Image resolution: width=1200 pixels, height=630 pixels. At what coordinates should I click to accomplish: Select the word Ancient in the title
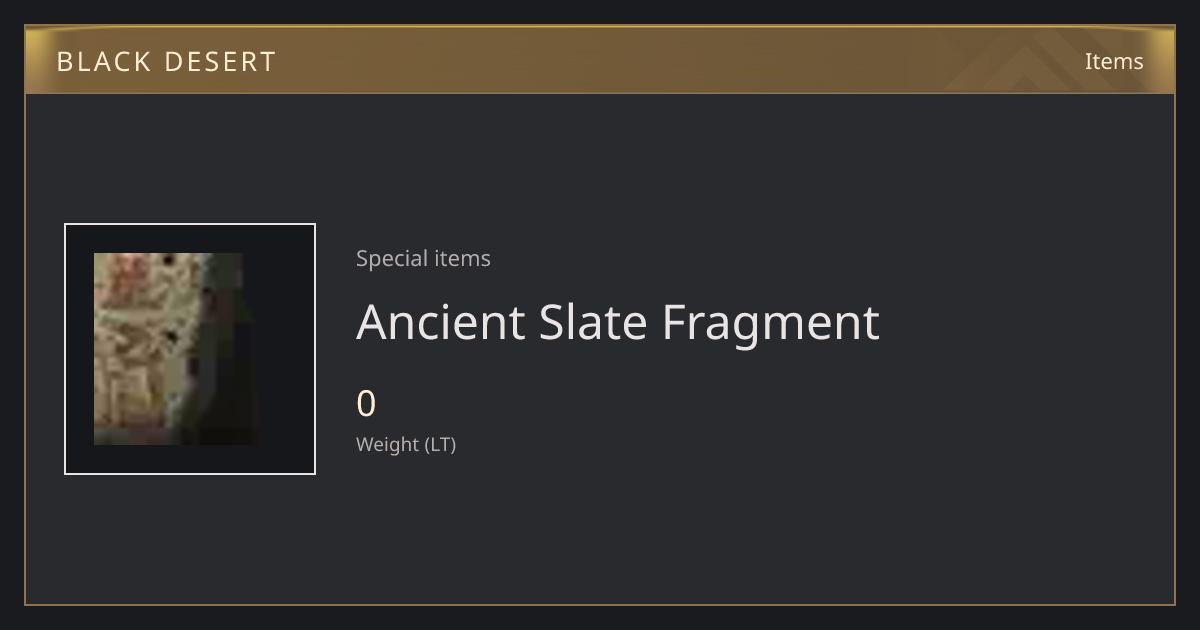point(441,322)
